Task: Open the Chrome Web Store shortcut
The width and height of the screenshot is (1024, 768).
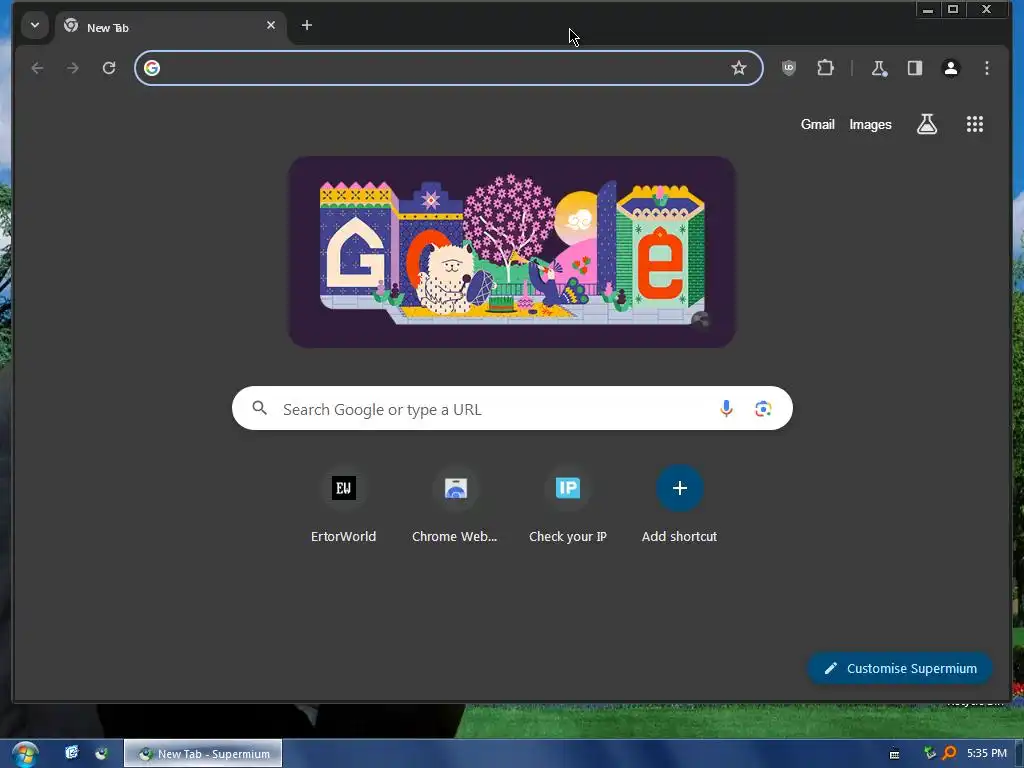Action: pos(455,504)
